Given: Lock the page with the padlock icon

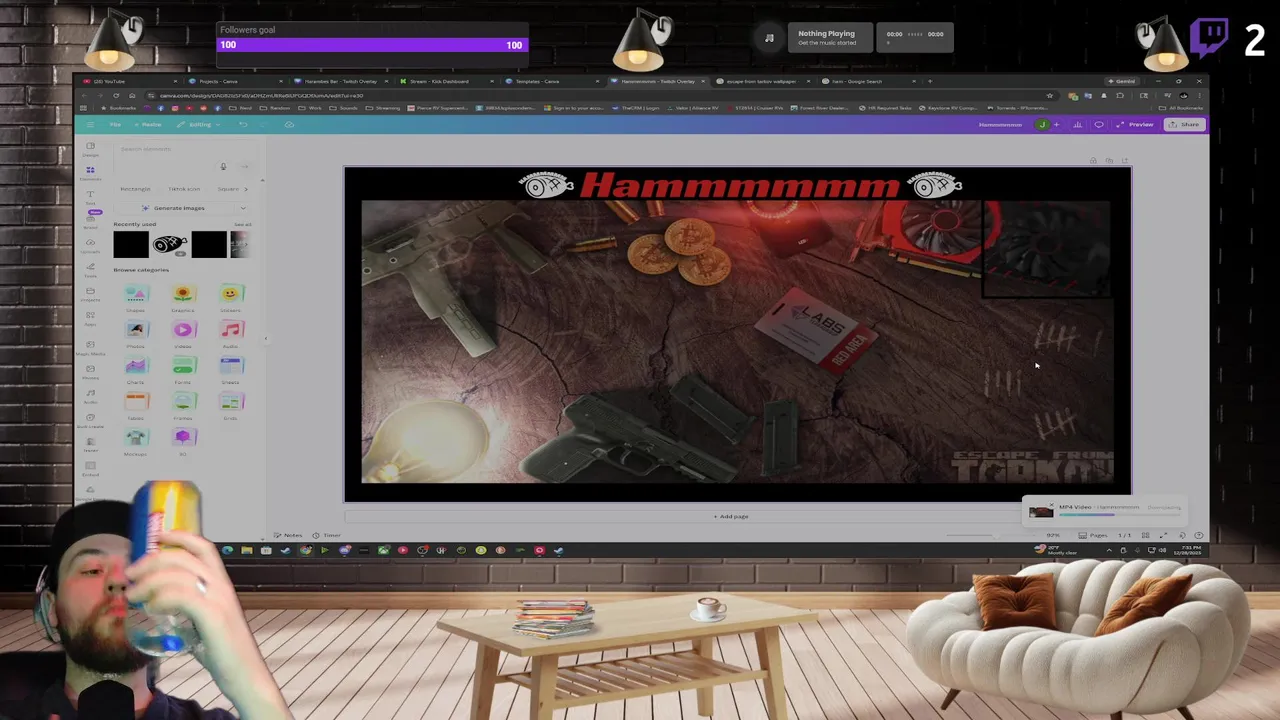Looking at the screenshot, I should pos(1093,160).
